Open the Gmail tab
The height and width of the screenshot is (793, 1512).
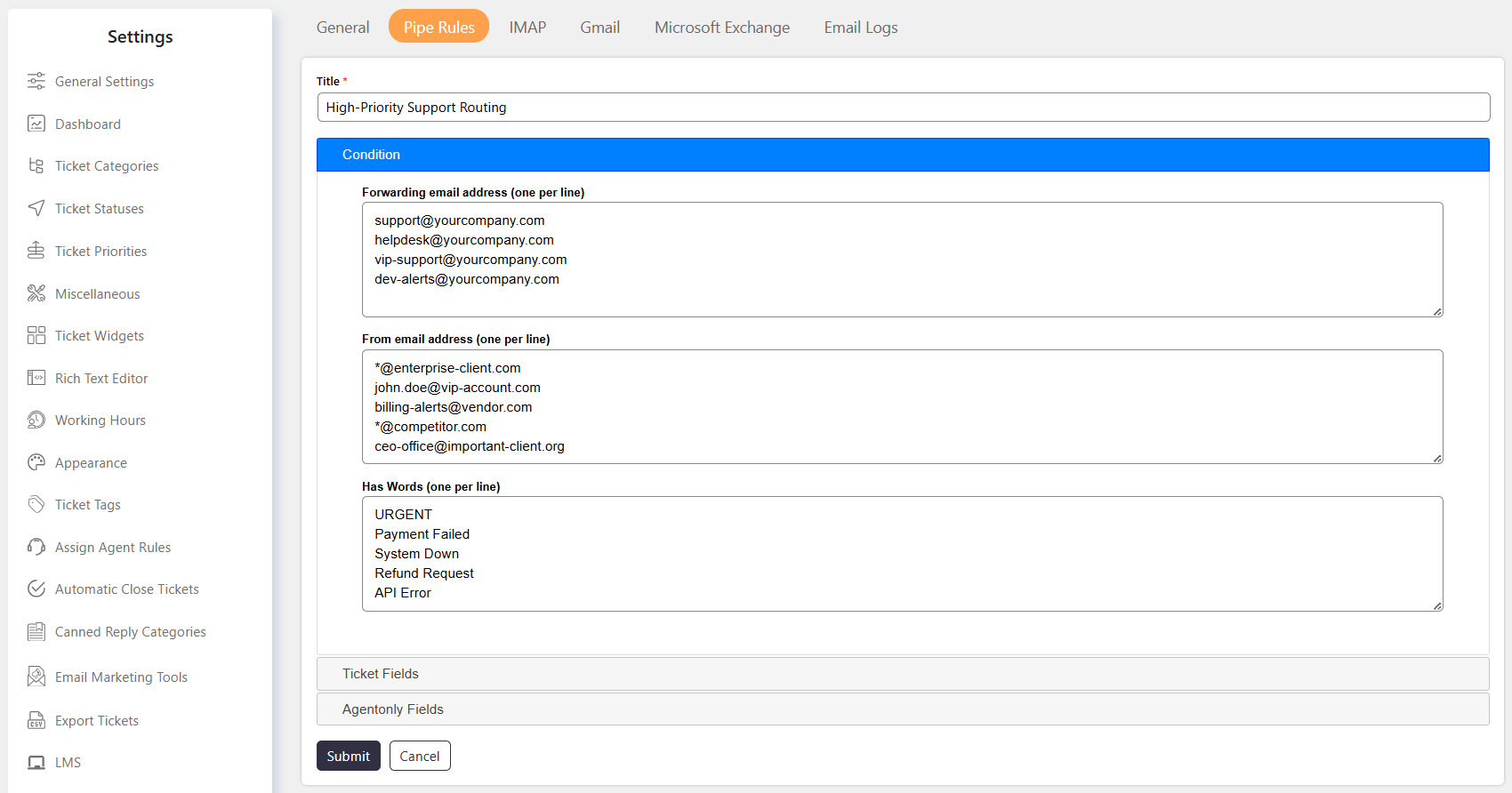[x=599, y=27]
